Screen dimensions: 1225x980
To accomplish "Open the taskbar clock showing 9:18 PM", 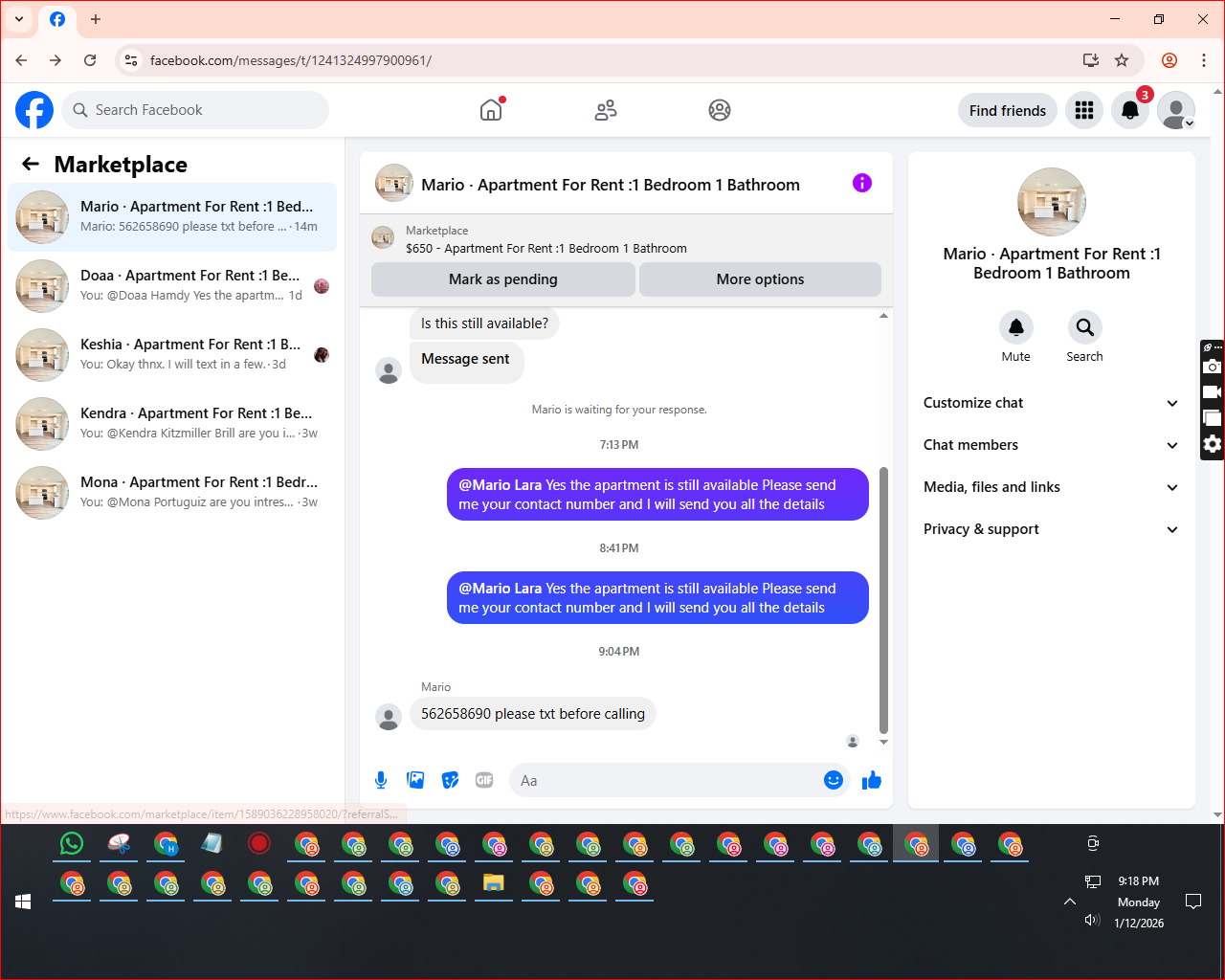I will coord(1139,902).
